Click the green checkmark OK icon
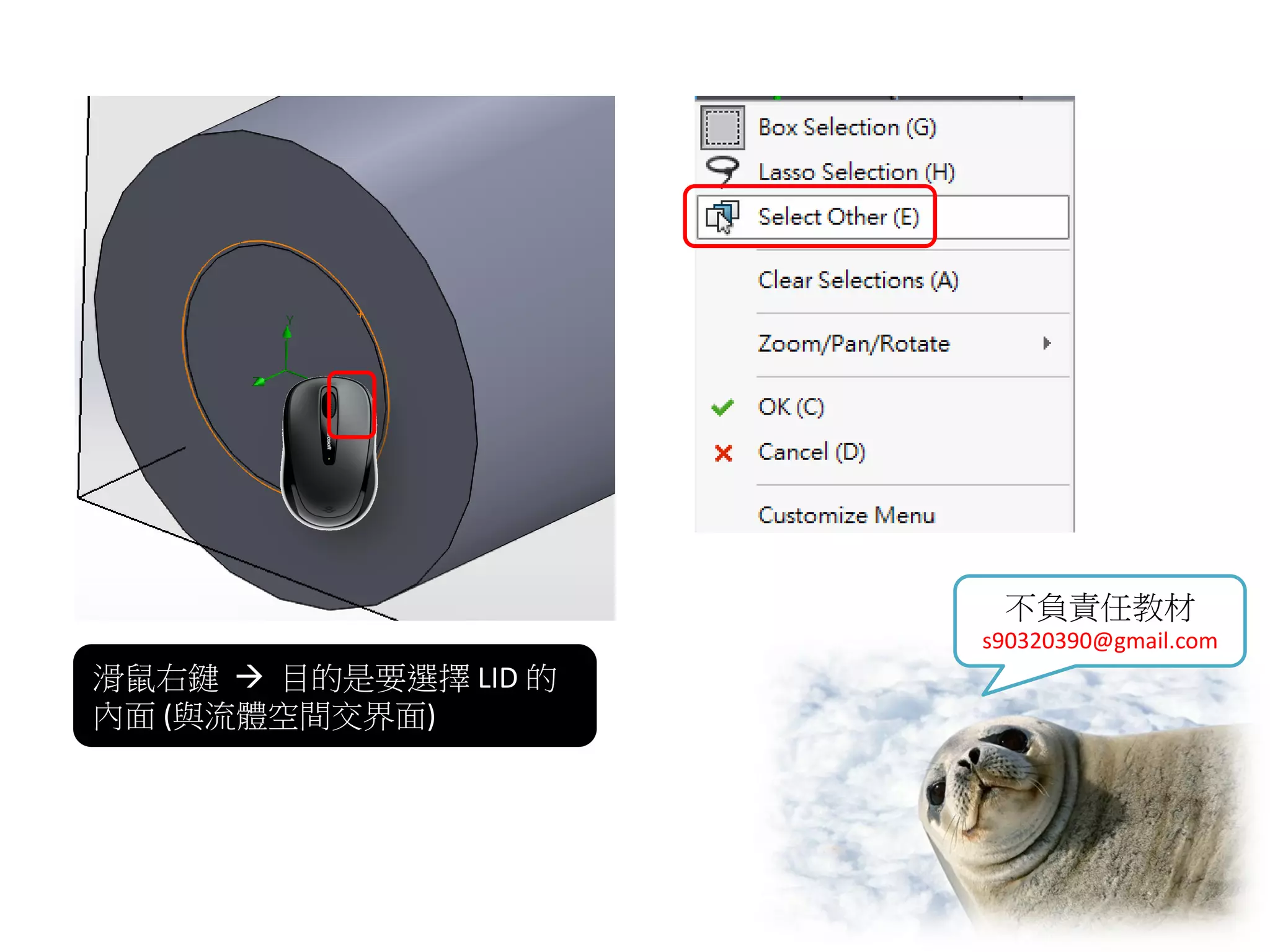 point(722,407)
